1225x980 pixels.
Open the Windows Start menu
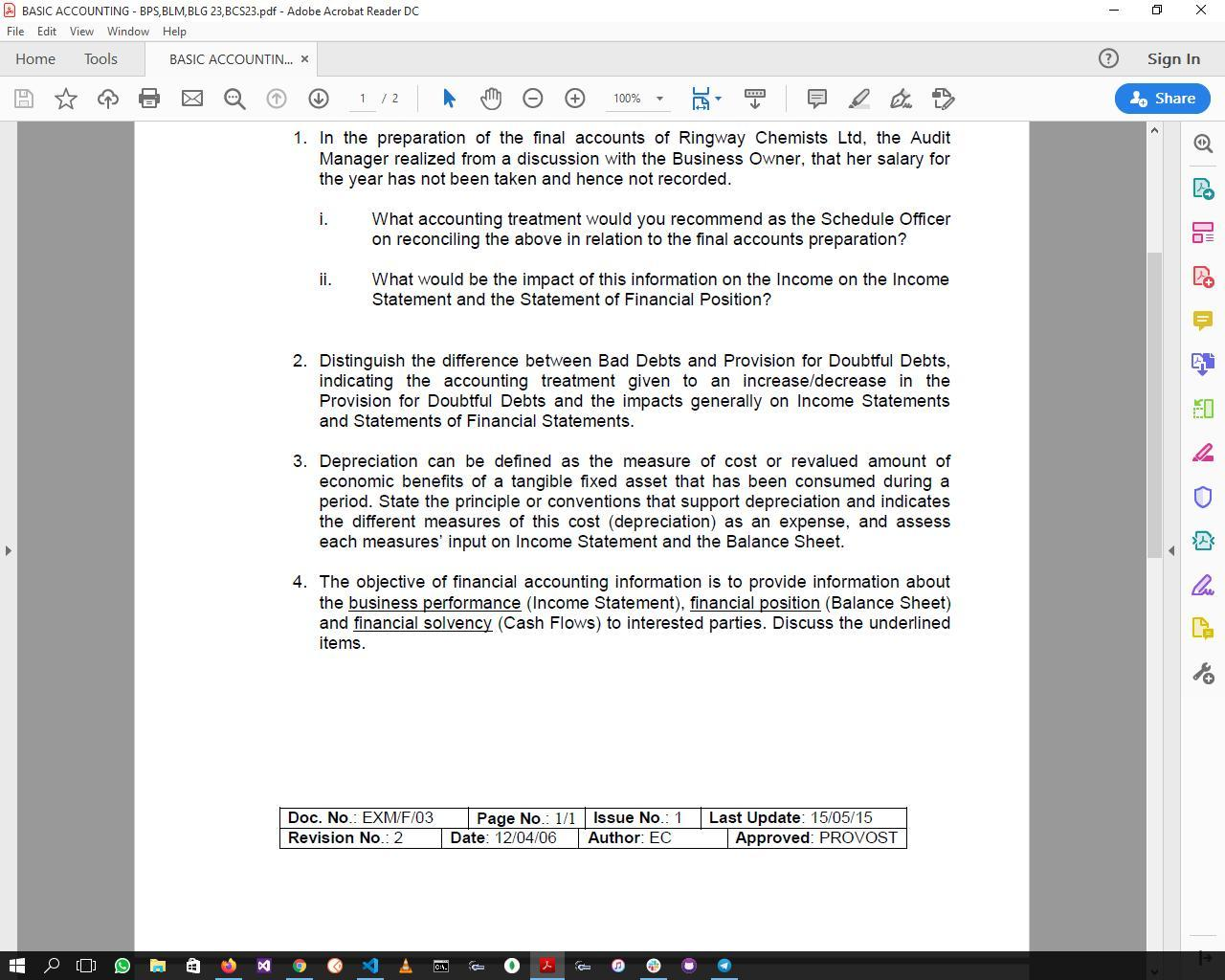[16, 966]
